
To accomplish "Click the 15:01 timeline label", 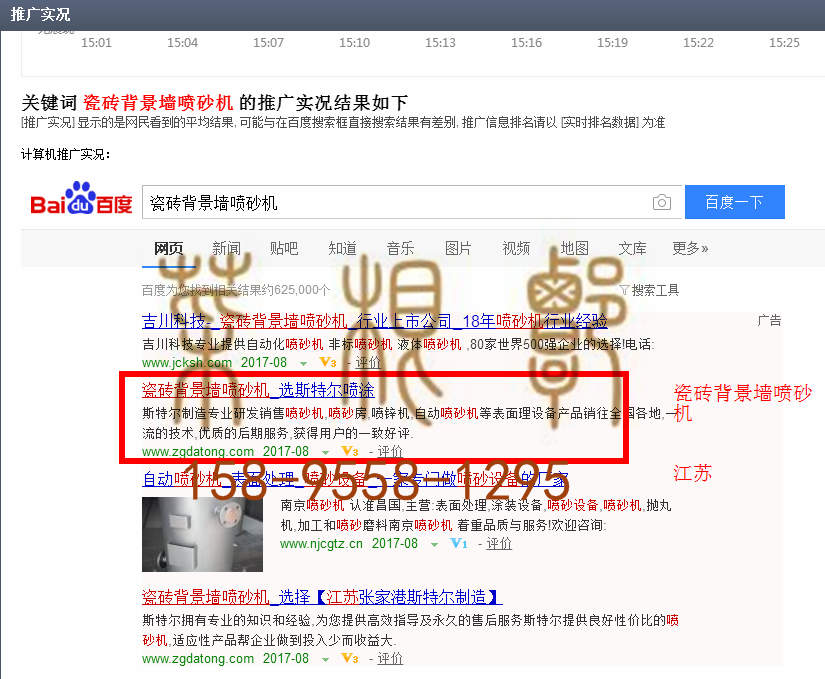I will [x=96, y=43].
